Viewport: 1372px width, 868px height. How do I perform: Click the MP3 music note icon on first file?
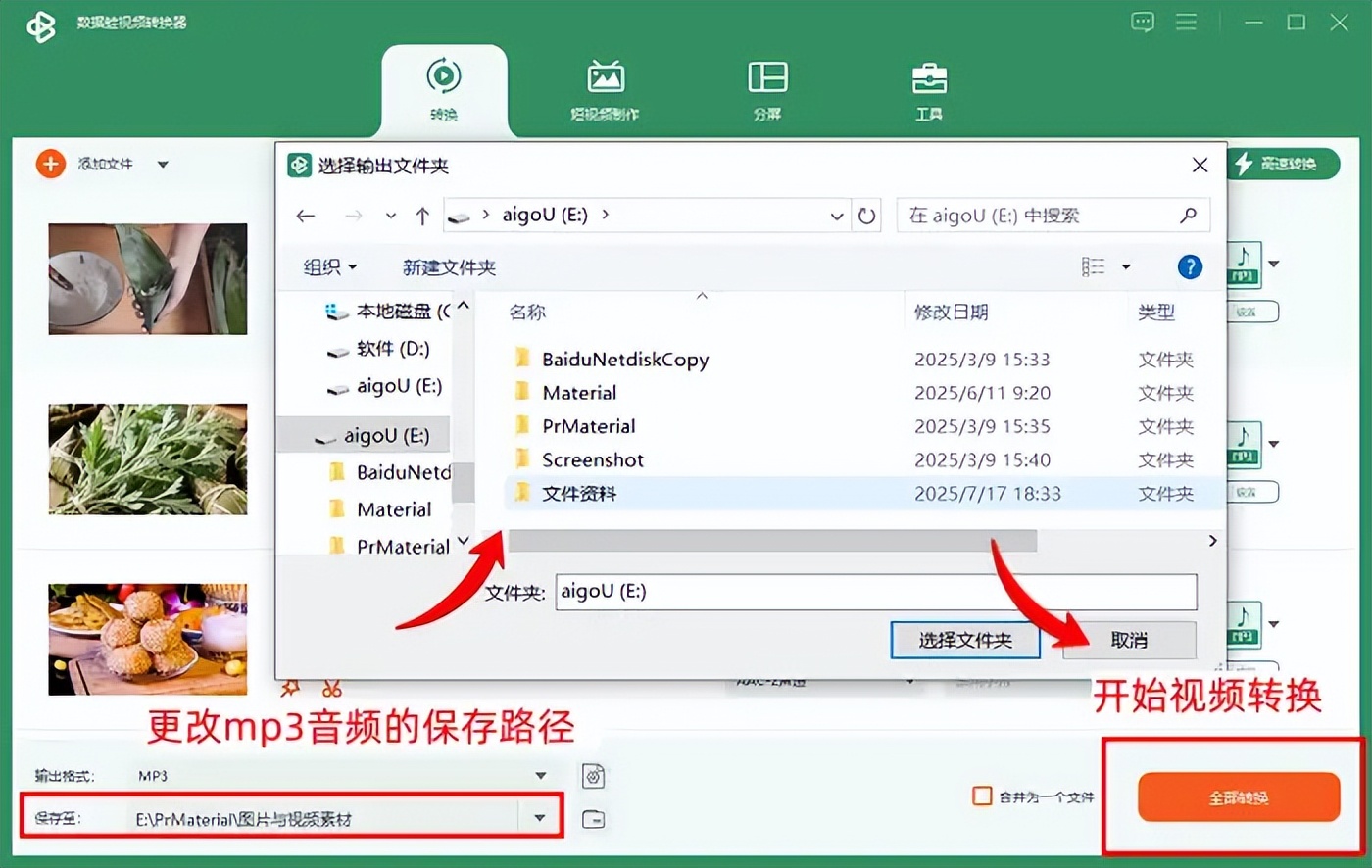1246,264
